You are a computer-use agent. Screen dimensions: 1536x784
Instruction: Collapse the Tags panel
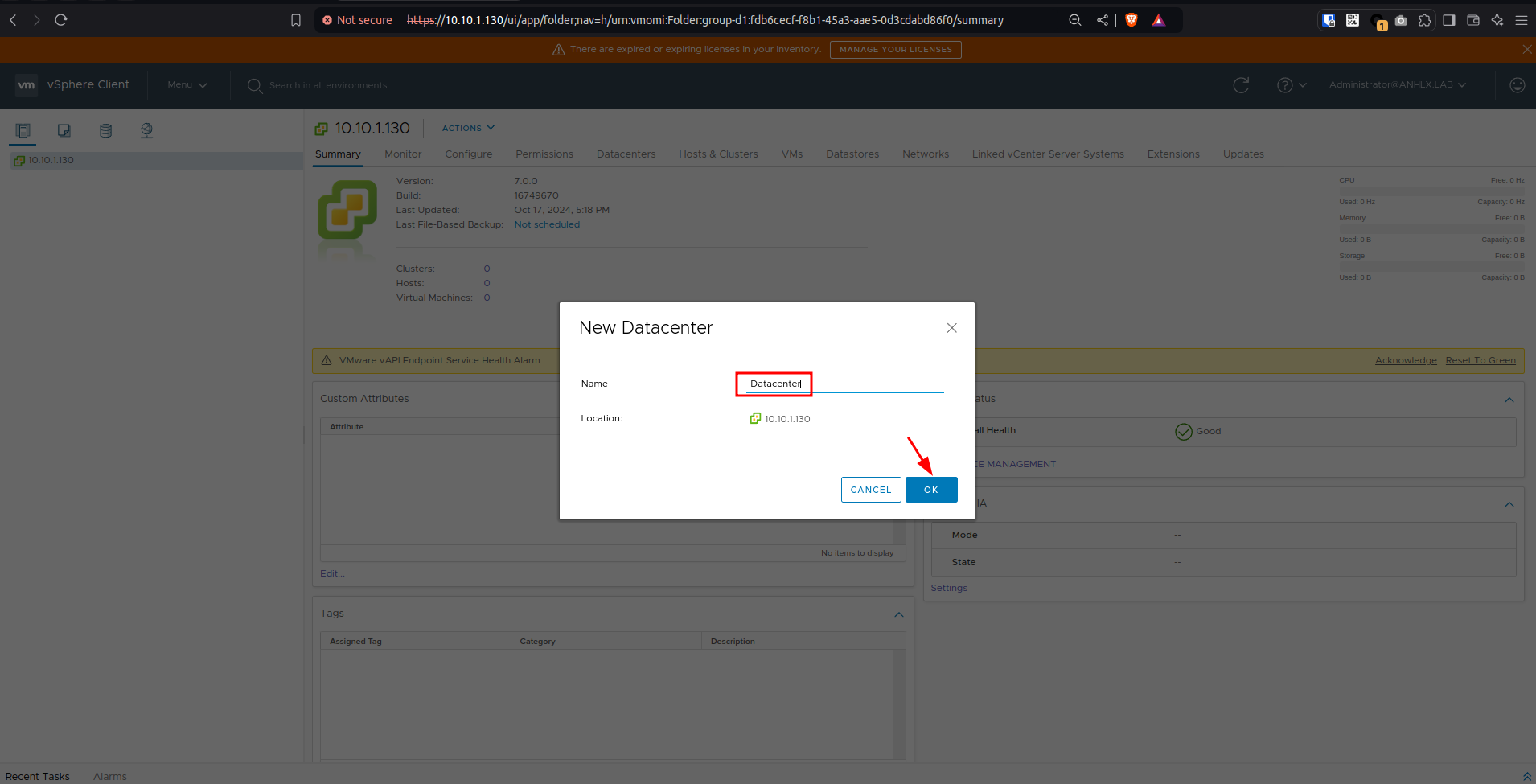pos(899,614)
